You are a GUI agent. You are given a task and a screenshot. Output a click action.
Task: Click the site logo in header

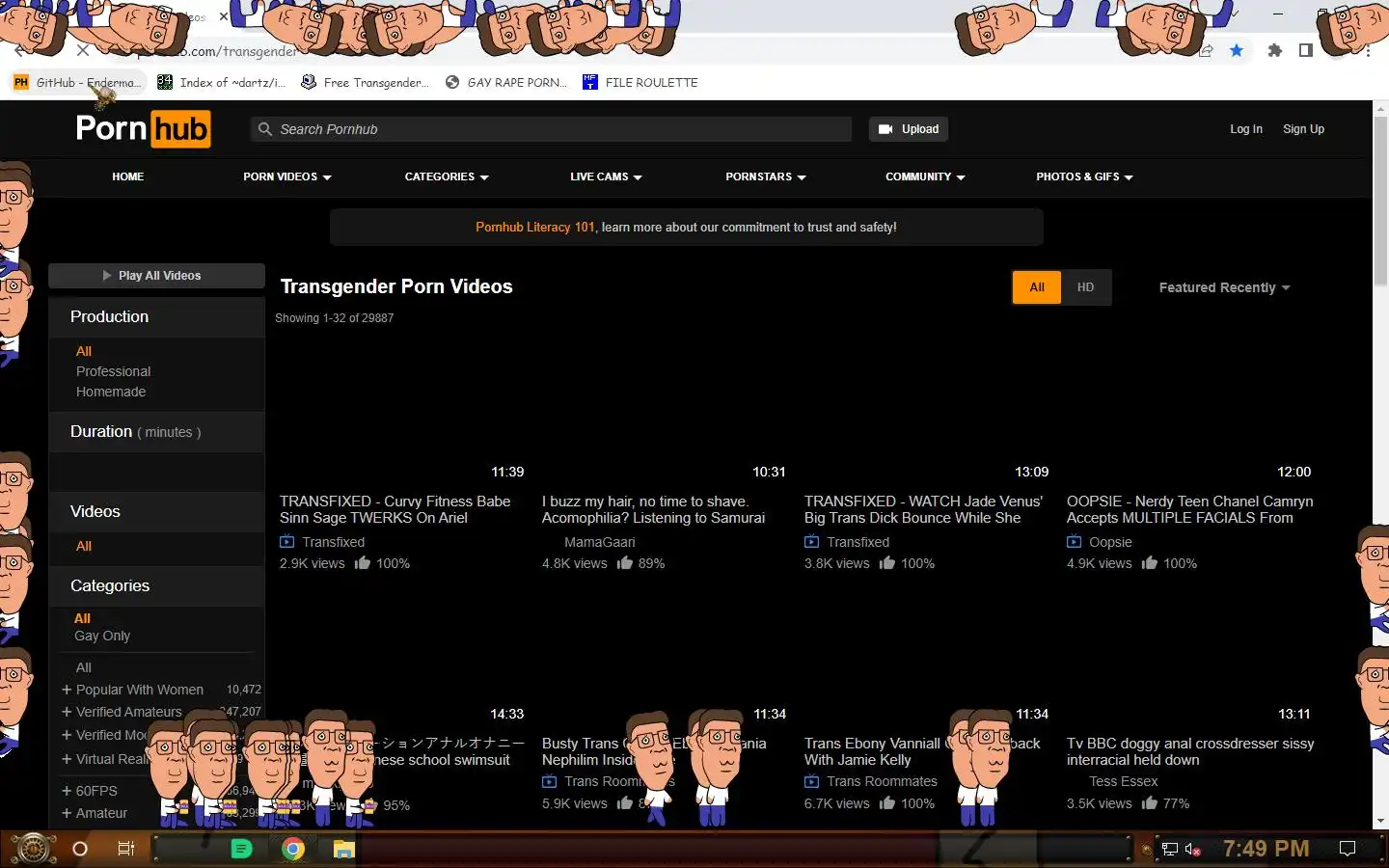click(143, 128)
